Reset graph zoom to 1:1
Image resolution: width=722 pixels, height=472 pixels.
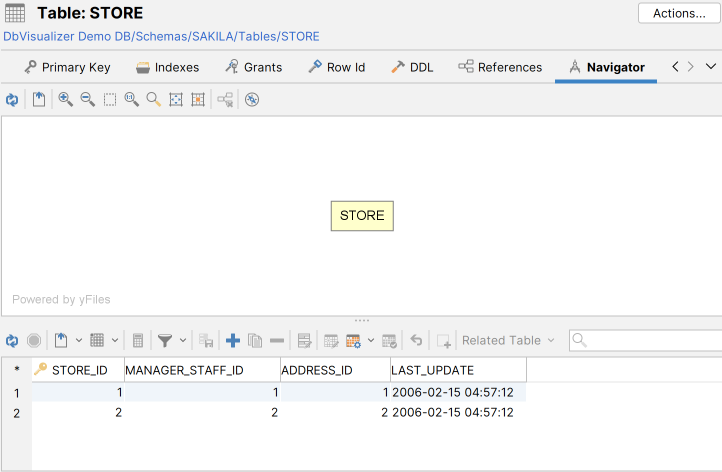132,99
